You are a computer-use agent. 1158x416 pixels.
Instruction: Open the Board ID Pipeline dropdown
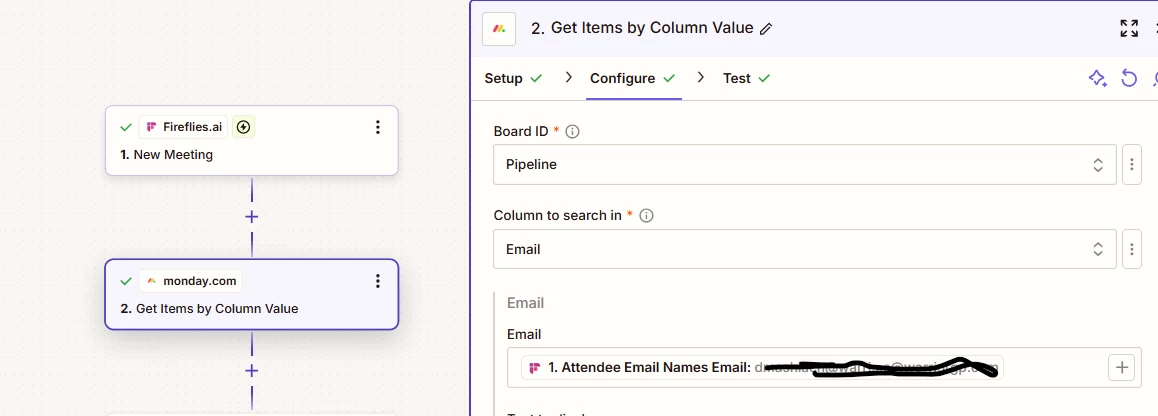805,164
